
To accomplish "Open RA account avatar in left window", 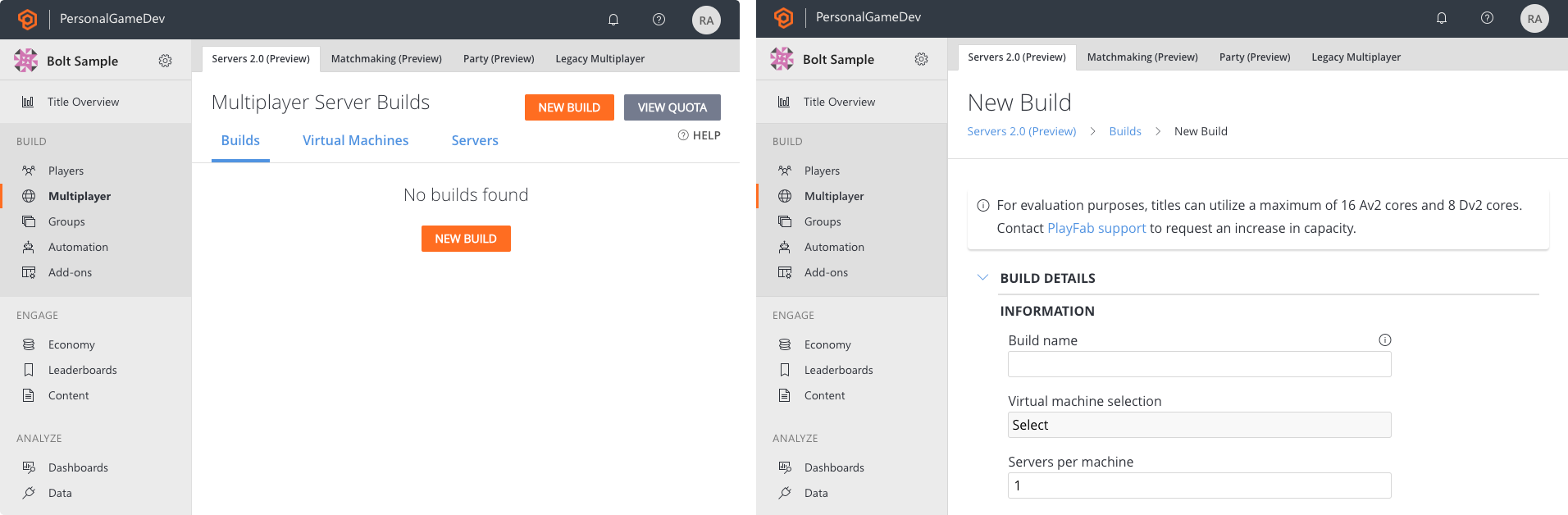I will (x=706, y=21).
